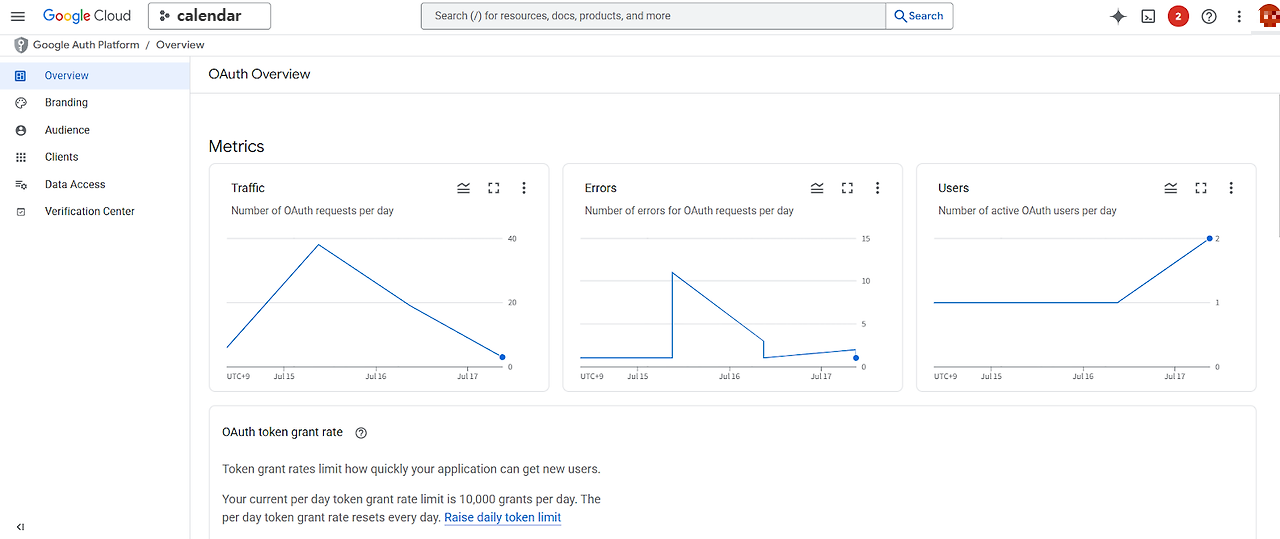
Task: Click 'Number of active OAuth users per day' subtitle
Action: [1027, 211]
